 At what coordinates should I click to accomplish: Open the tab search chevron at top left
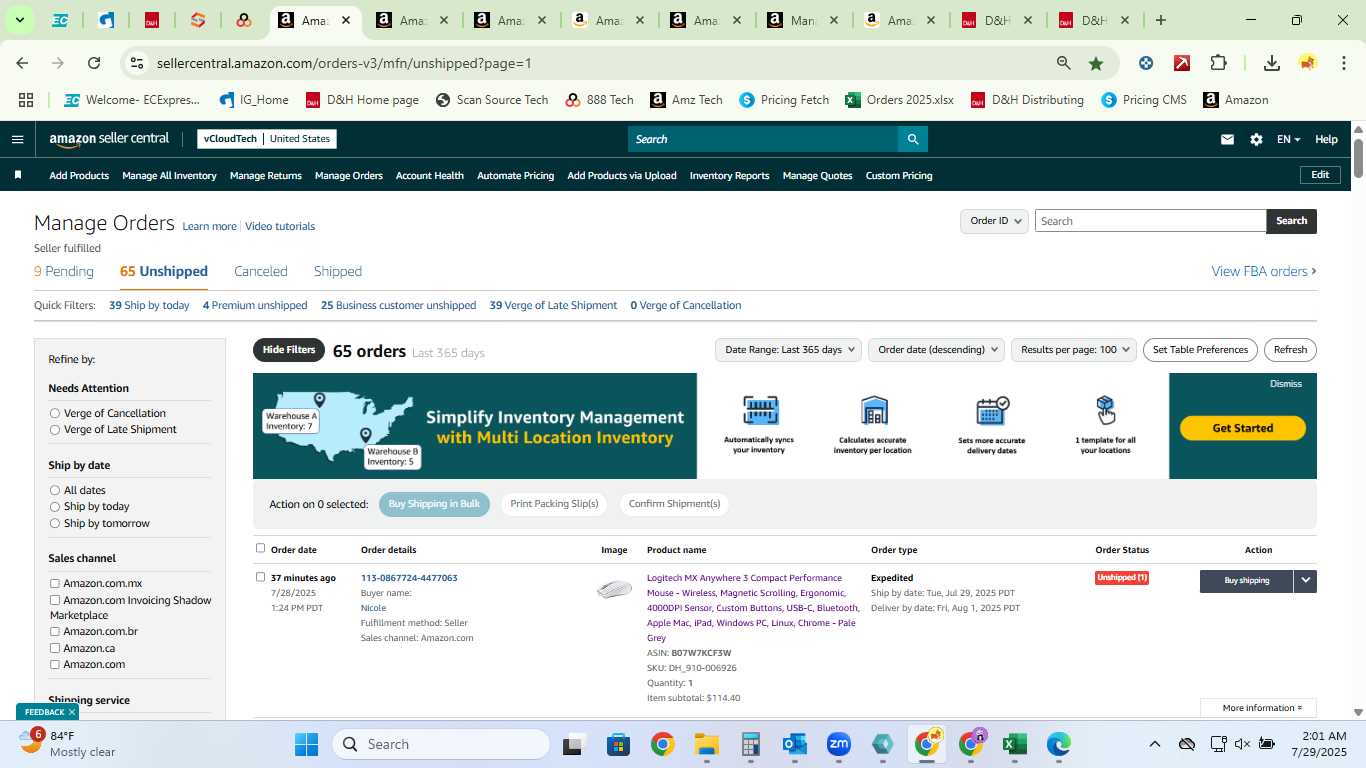click(x=19, y=20)
